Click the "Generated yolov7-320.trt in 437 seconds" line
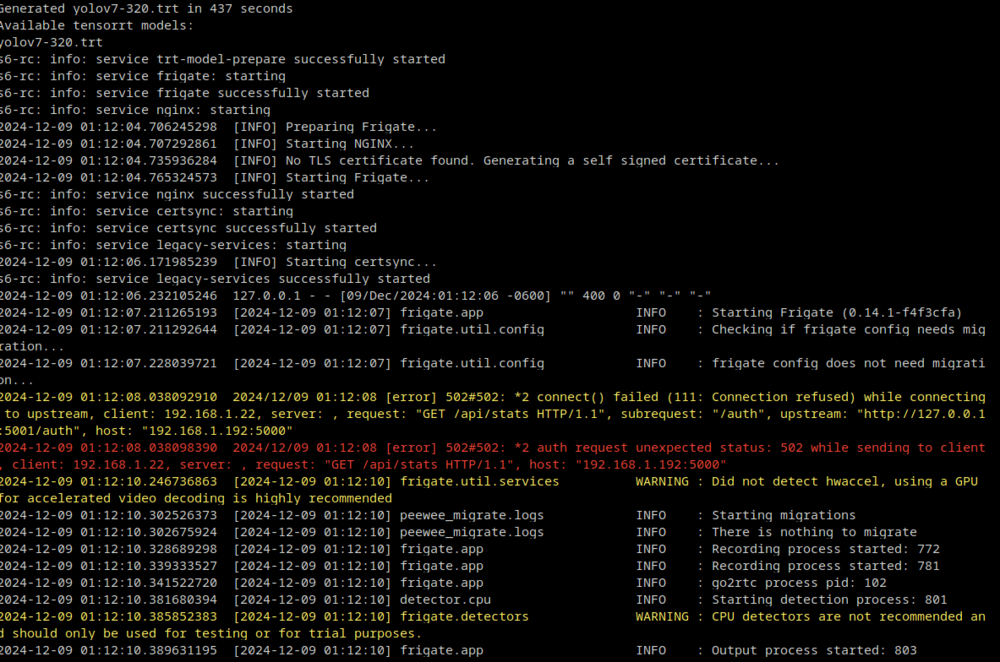The image size is (1000, 662). click(x=146, y=9)
